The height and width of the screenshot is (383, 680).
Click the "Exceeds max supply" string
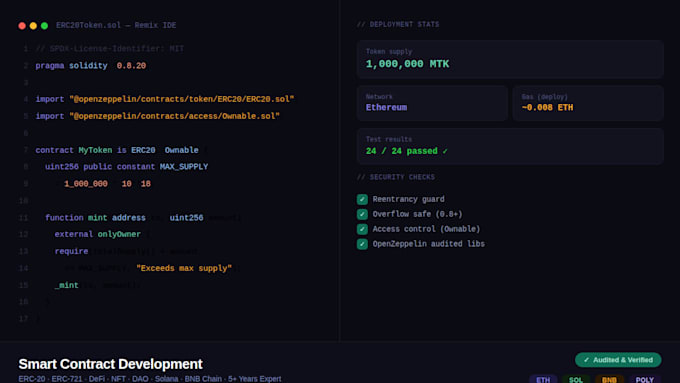point(184,268)
